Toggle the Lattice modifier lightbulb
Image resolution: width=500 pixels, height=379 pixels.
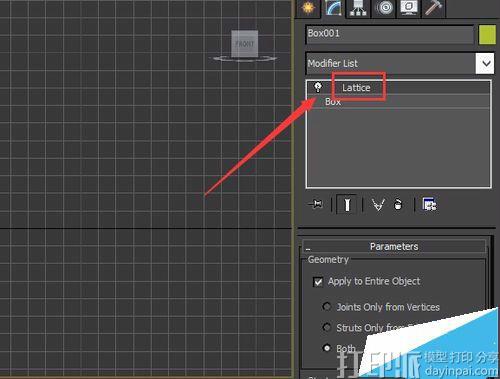(318, 87)
